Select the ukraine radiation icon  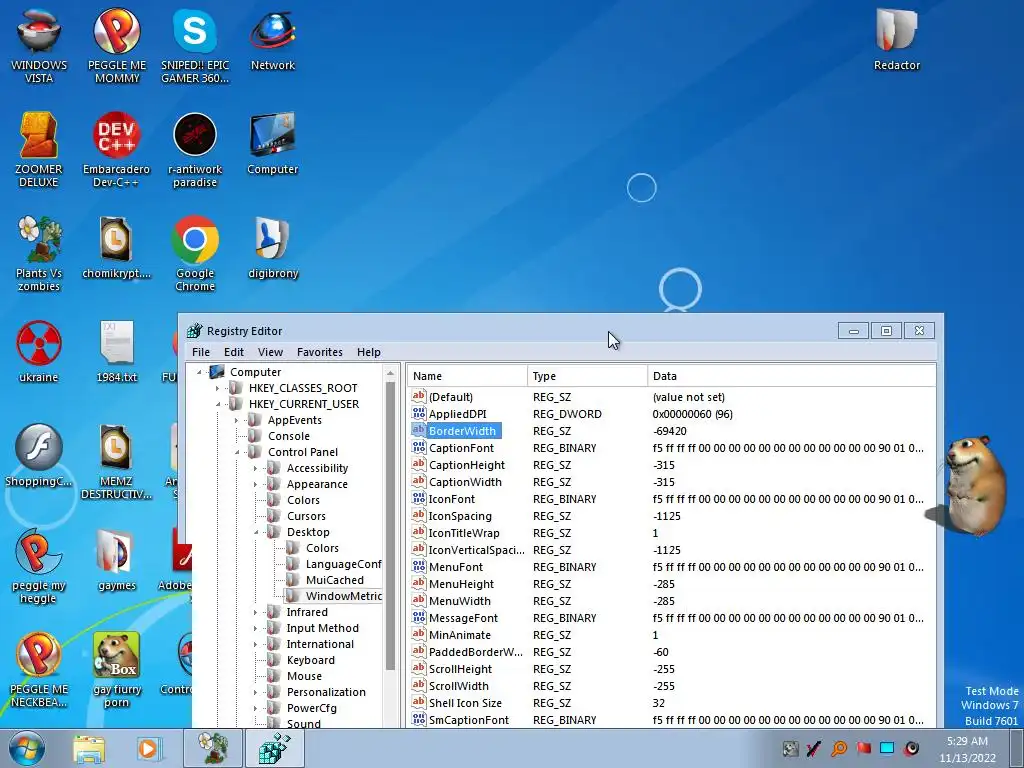[x=39, y=351]
